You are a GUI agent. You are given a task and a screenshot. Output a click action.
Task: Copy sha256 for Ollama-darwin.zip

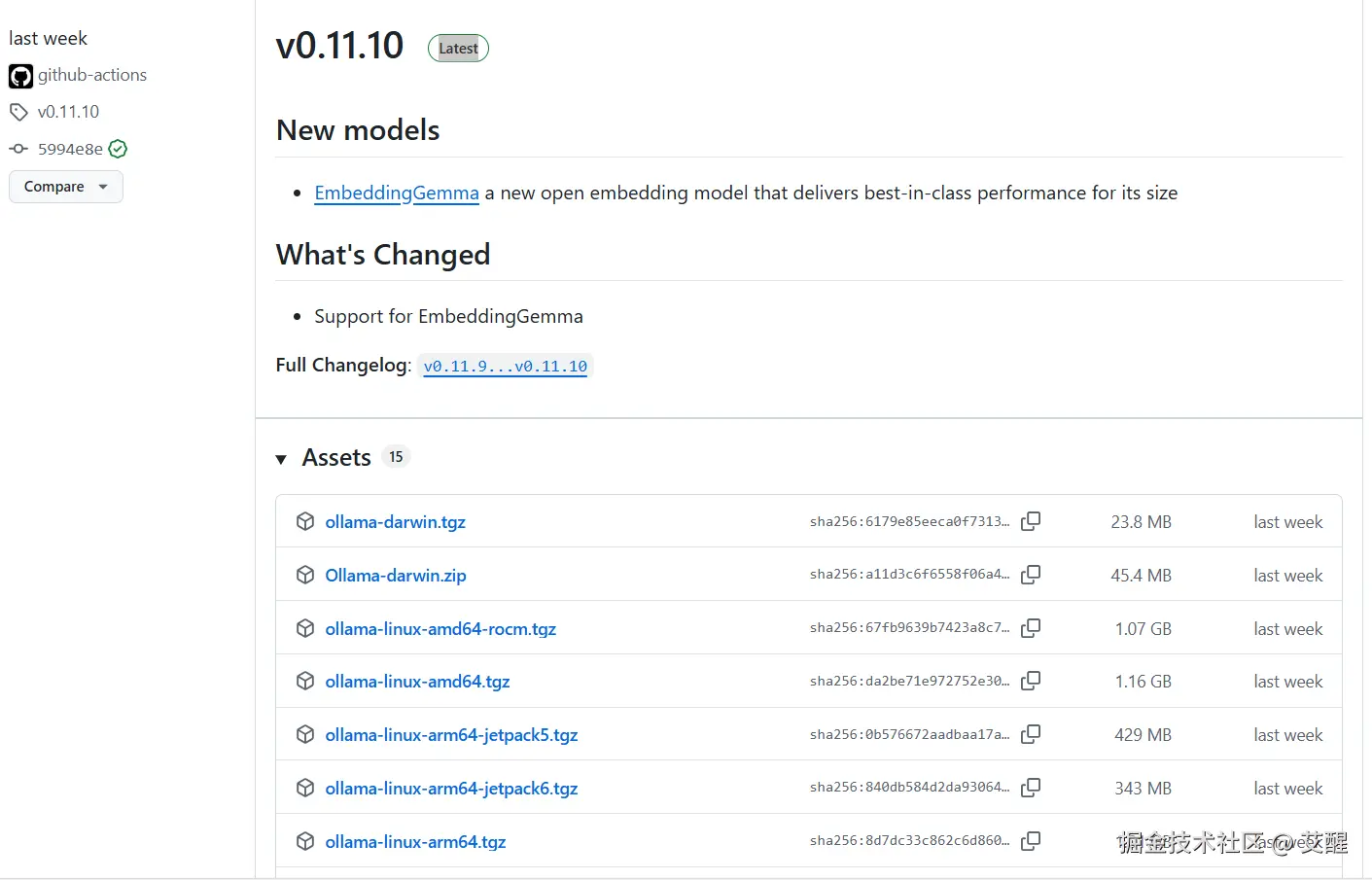click(1031, 575)
